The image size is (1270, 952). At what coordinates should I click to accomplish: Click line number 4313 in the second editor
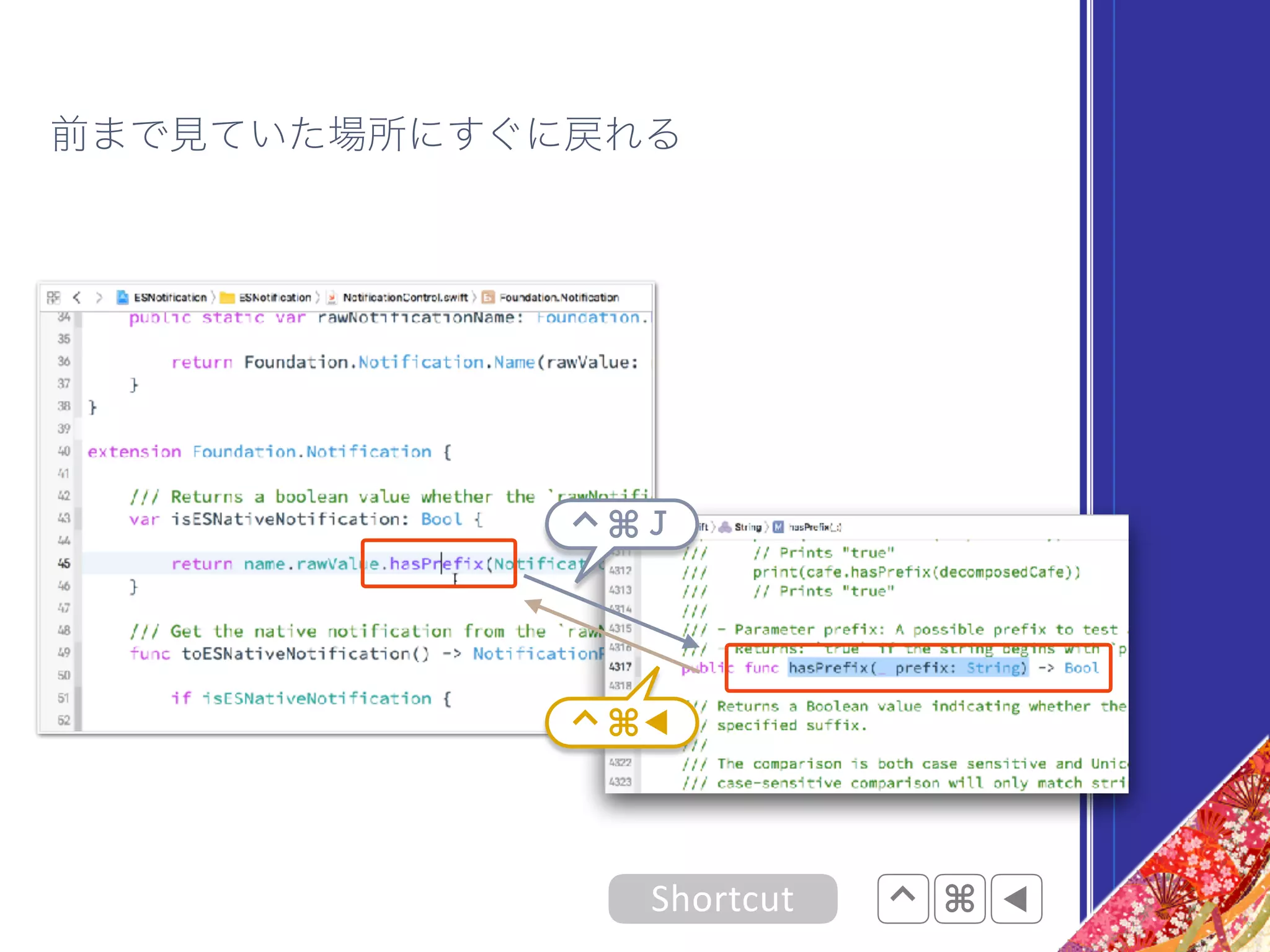pos(620,590)
